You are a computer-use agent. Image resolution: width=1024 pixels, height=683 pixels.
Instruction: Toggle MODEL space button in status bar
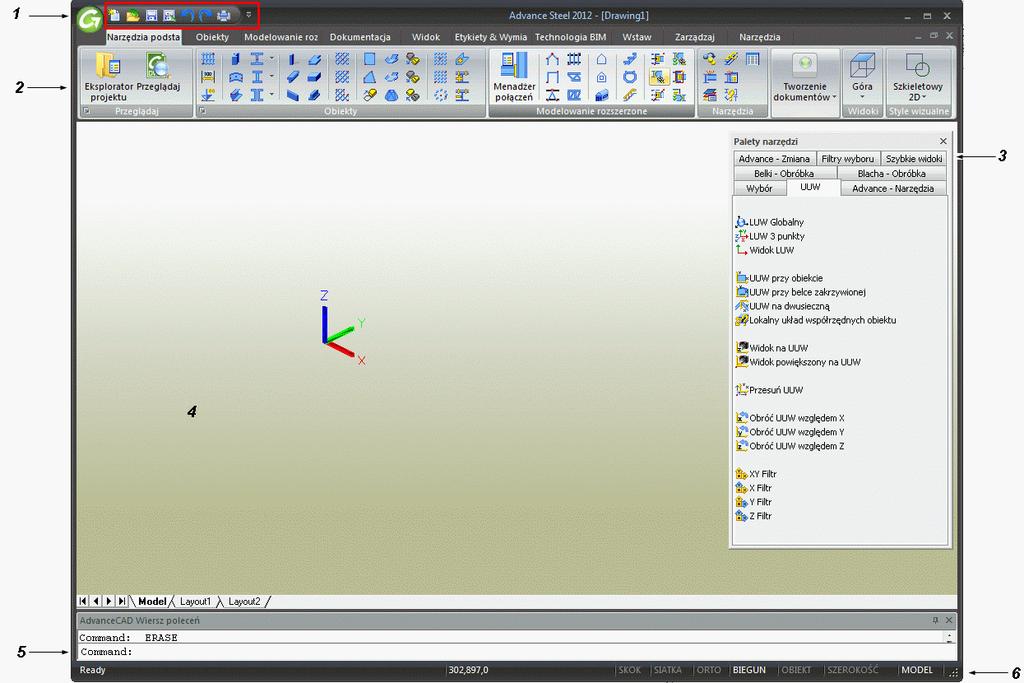[917, 670]
